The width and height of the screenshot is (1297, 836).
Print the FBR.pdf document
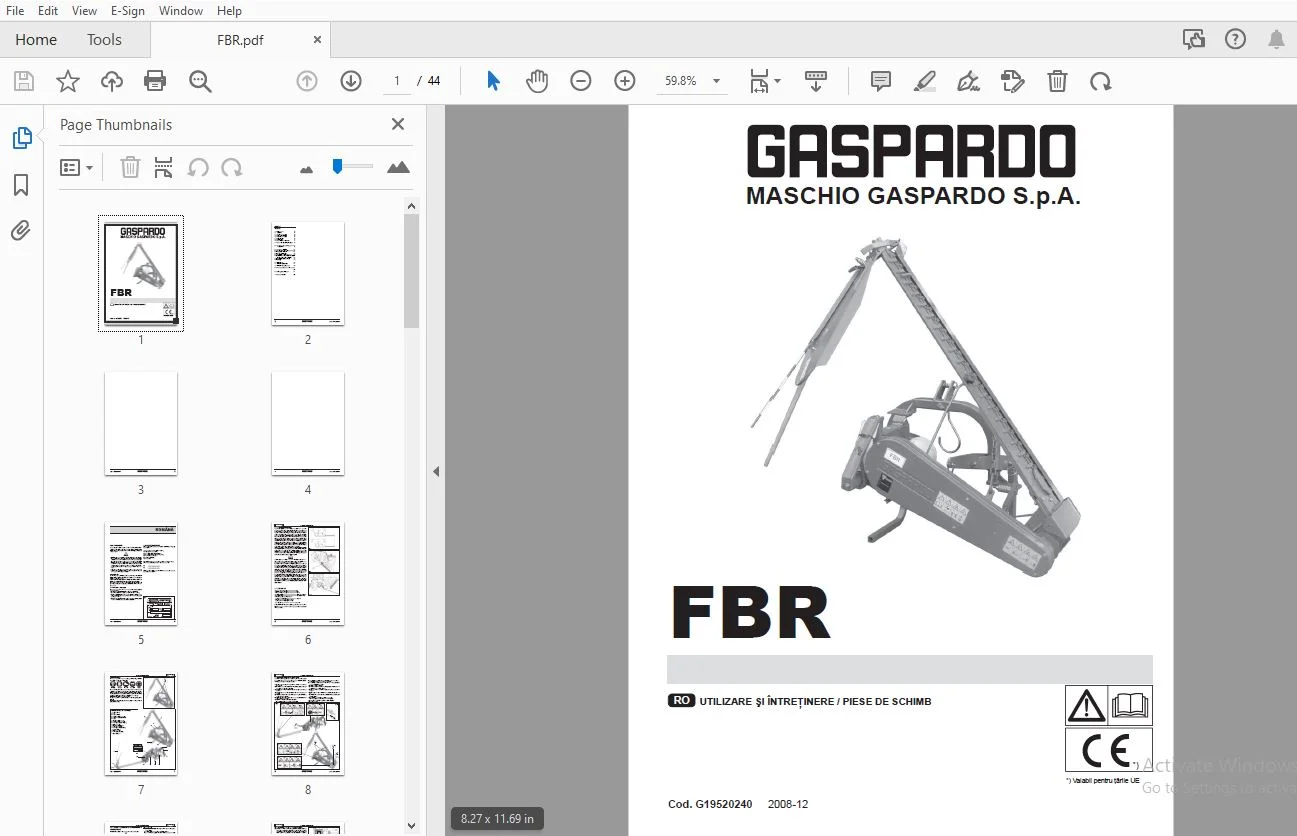[x=155, y=81]
